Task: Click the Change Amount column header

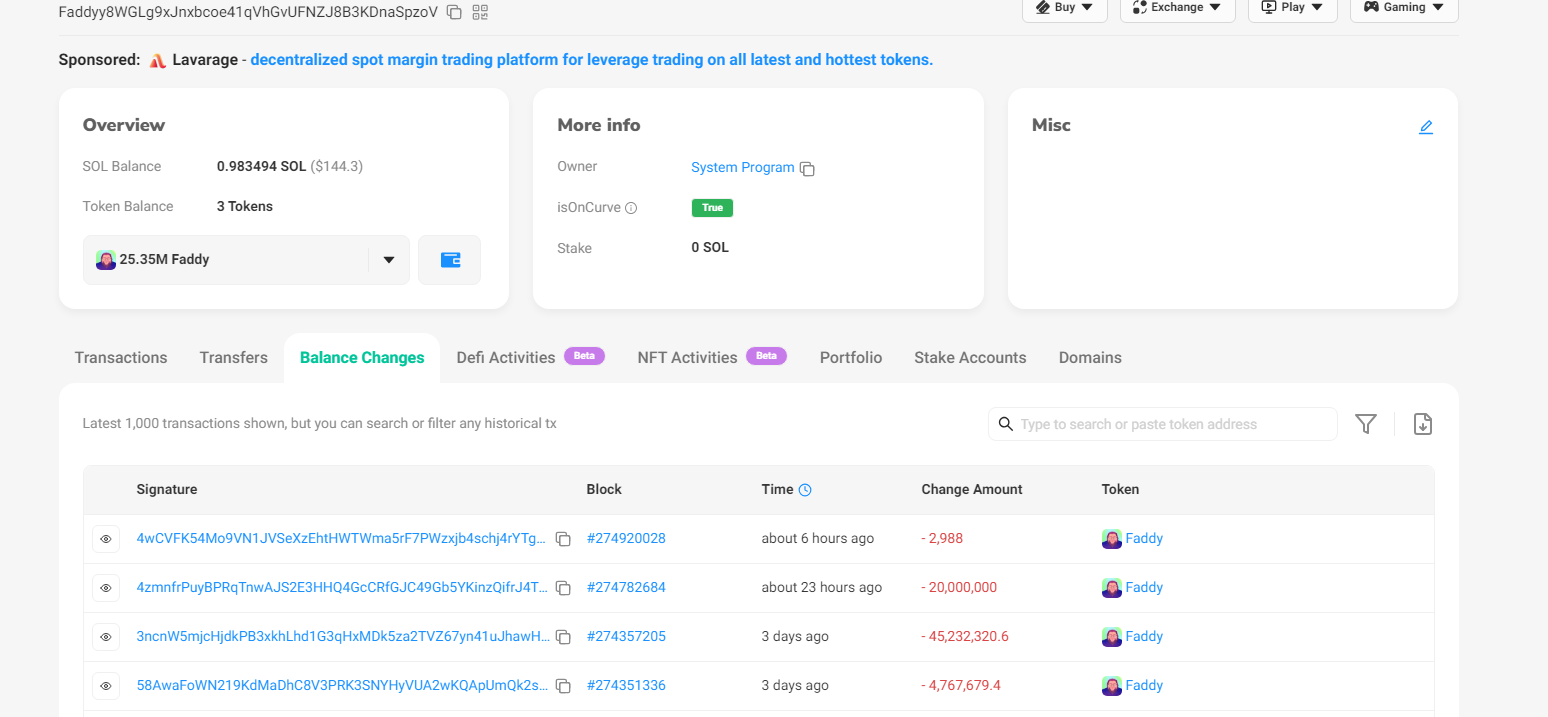Action: [972, 489]
